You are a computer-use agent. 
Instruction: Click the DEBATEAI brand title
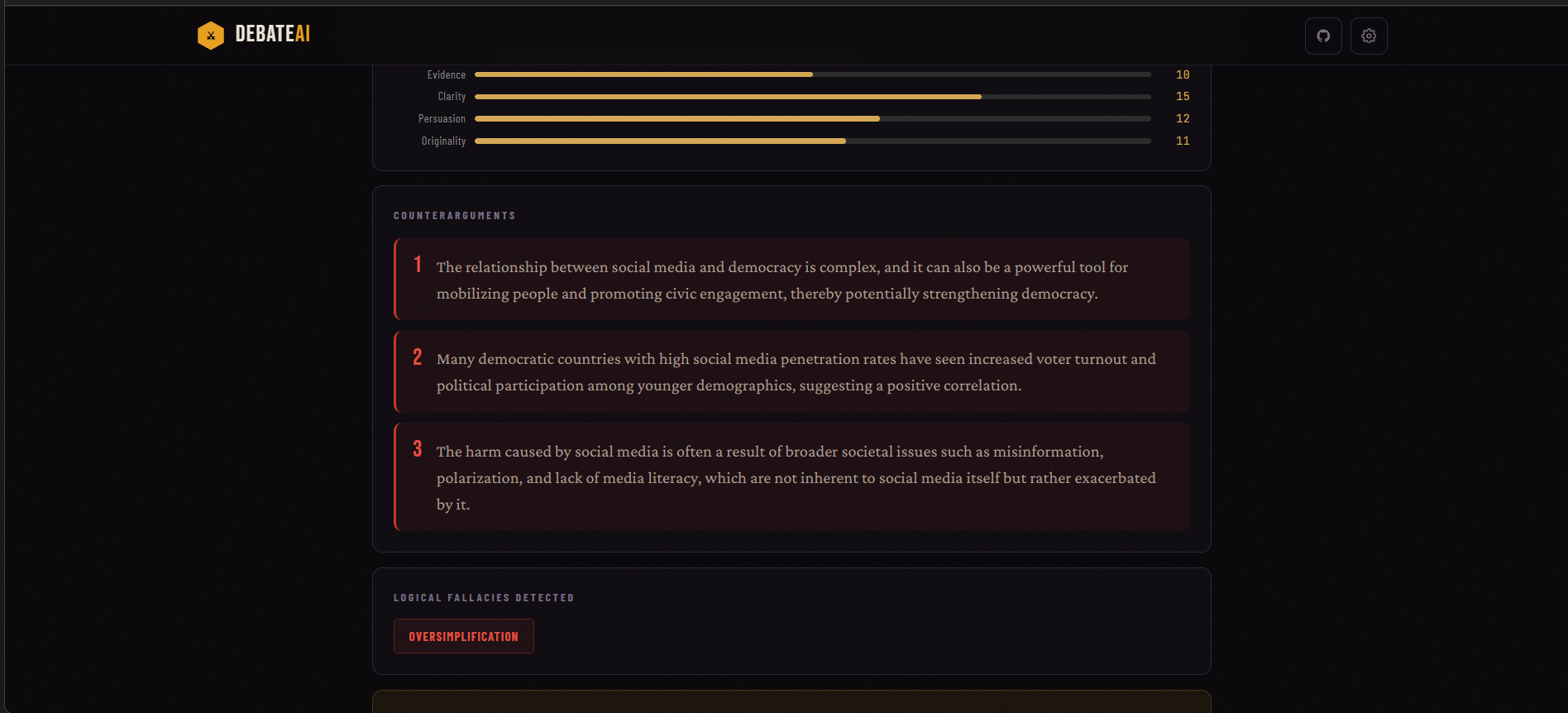272,34
